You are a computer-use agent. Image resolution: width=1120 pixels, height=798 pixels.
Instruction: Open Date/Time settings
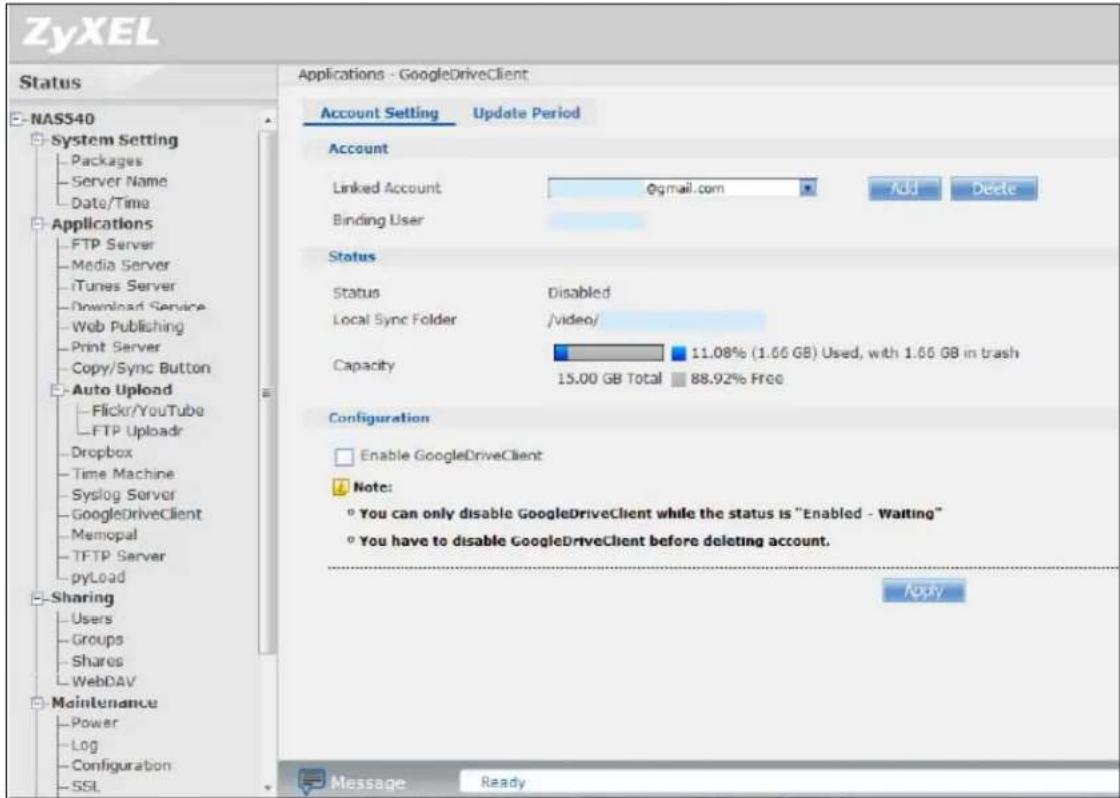tap(109, 203)
